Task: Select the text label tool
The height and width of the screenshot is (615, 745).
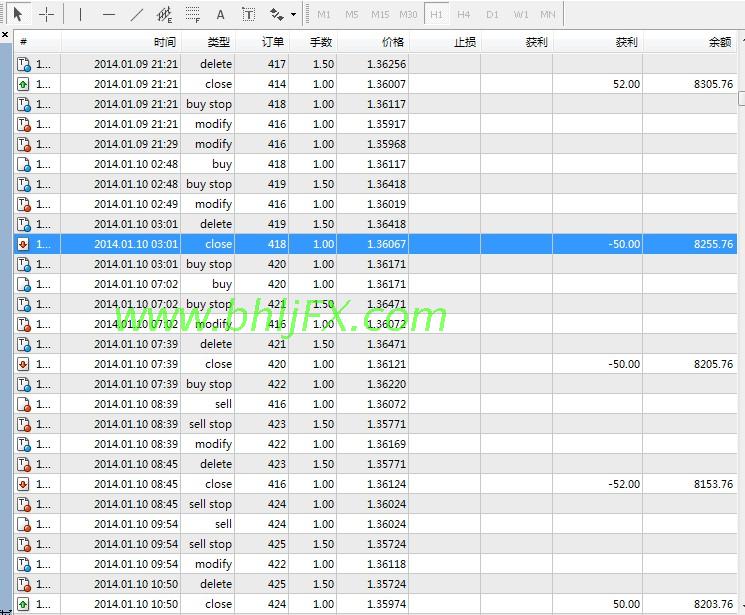Action: (x=248, y=15)
